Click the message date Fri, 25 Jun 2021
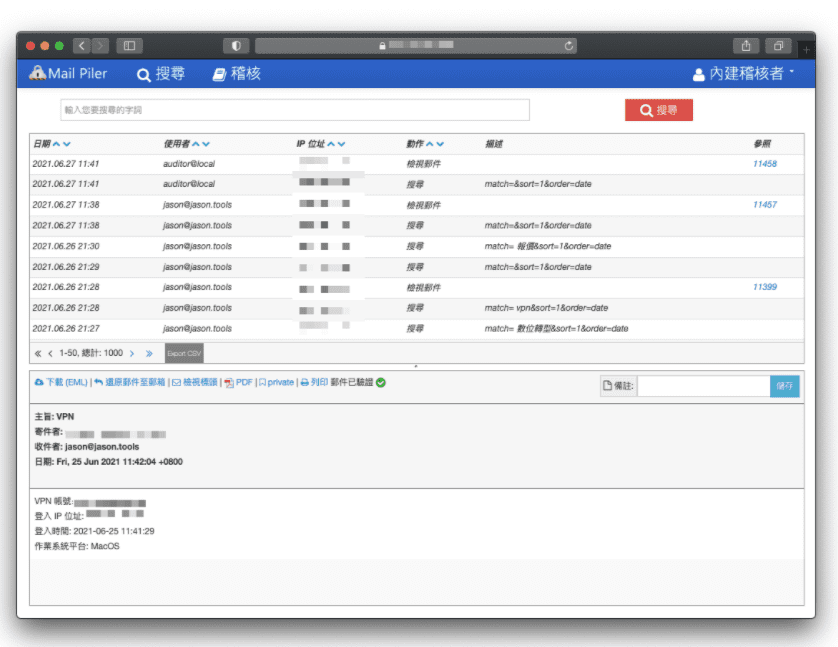This screenshot has height=647, width=838. pyautogui.click(x=120, y=462)
